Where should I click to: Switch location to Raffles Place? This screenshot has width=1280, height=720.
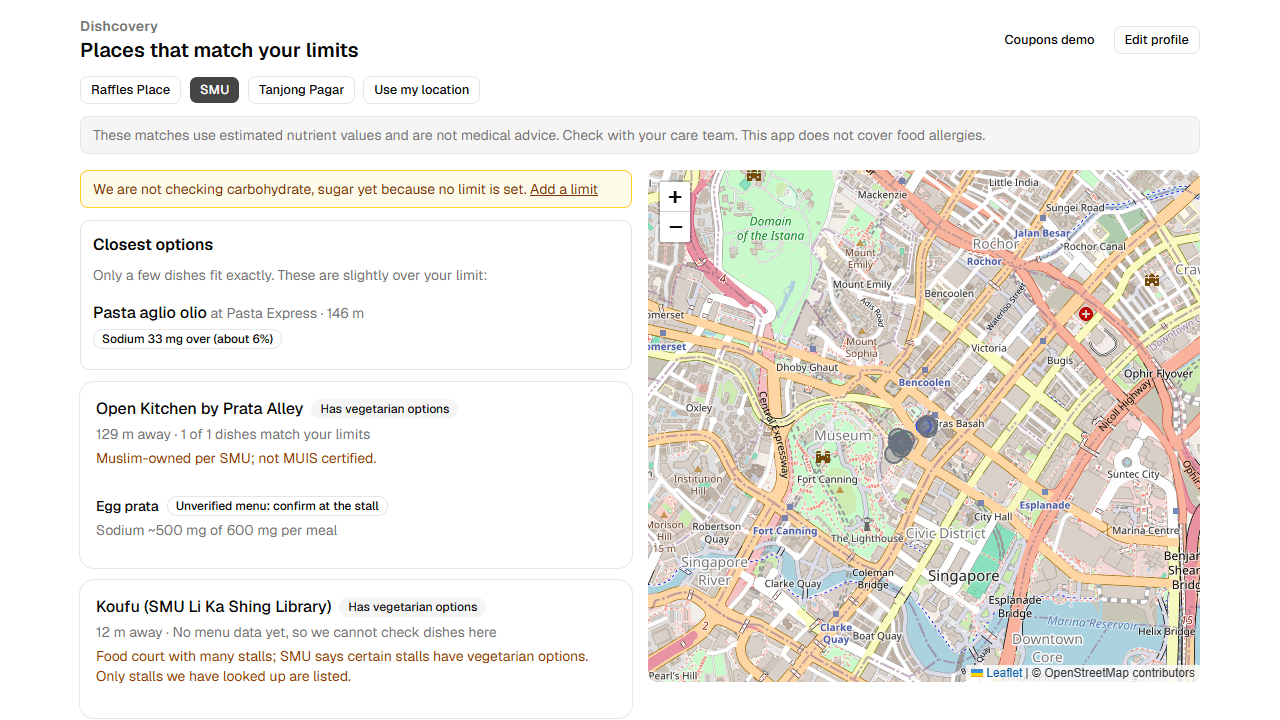point(130,90)
